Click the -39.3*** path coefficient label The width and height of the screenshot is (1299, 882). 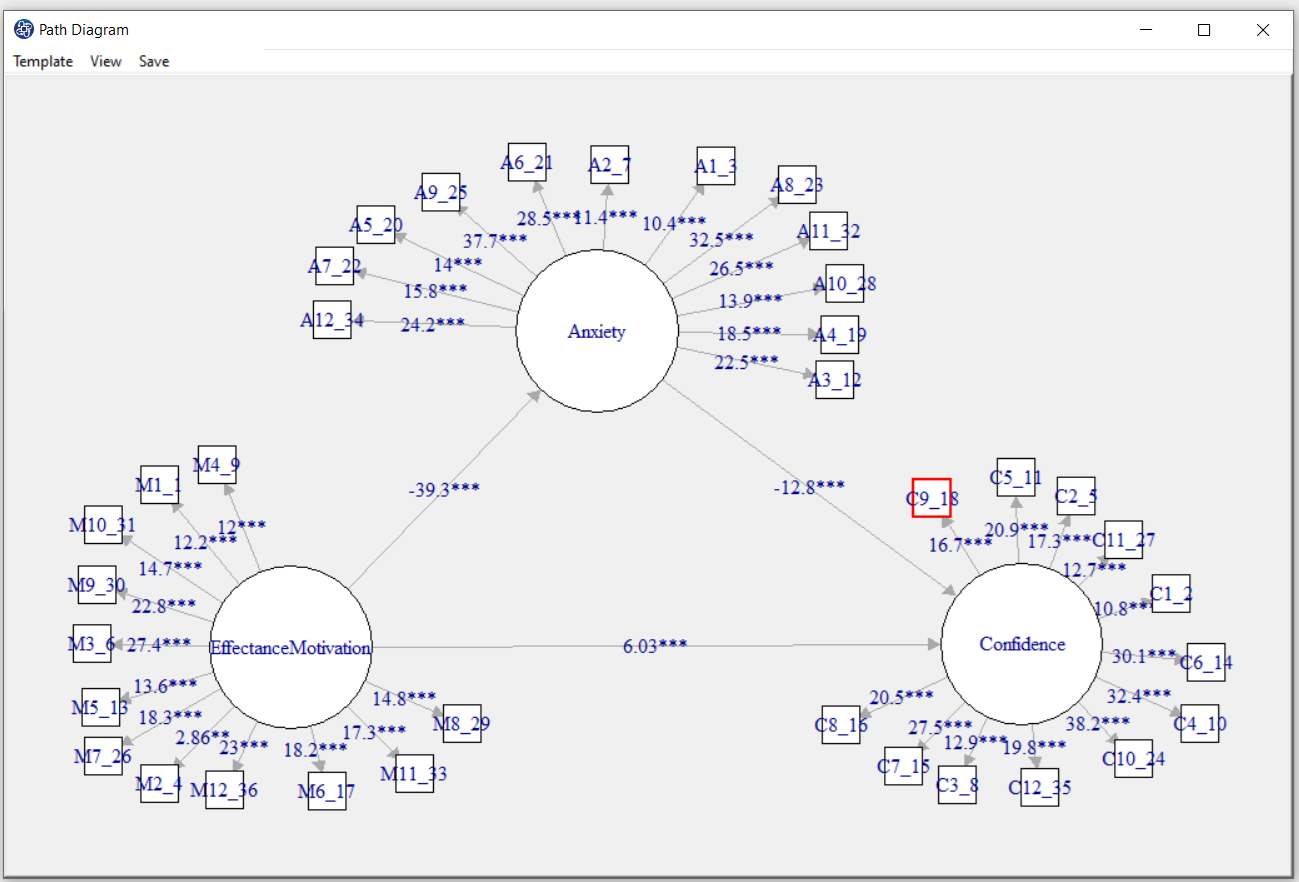point(444,489)
